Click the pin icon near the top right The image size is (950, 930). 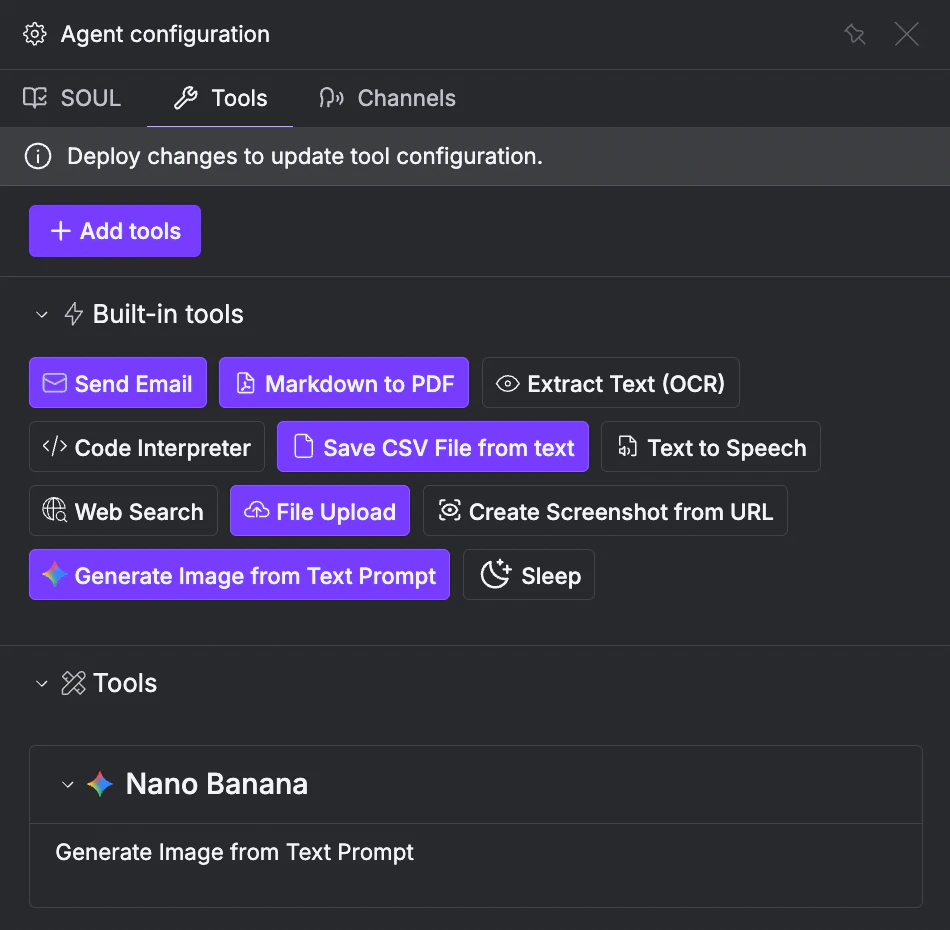point(855,33)
